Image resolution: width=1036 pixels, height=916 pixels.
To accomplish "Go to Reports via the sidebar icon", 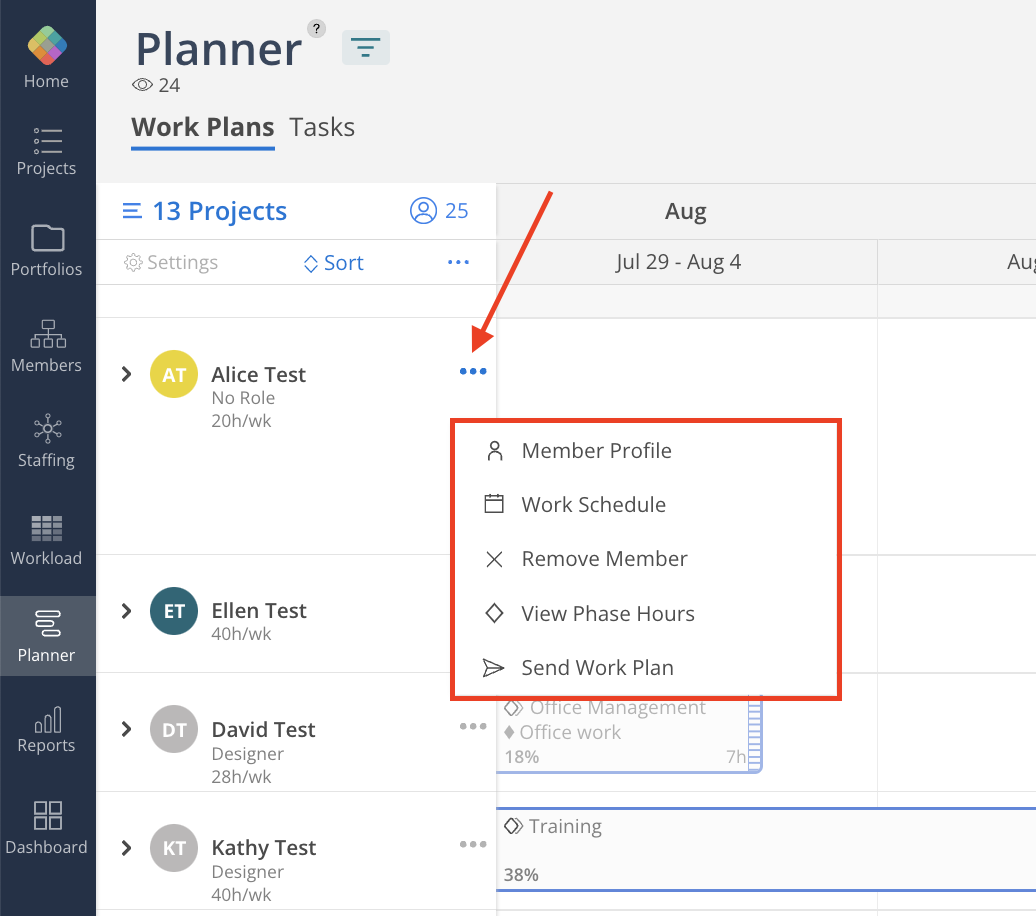I will click(46, 731).
